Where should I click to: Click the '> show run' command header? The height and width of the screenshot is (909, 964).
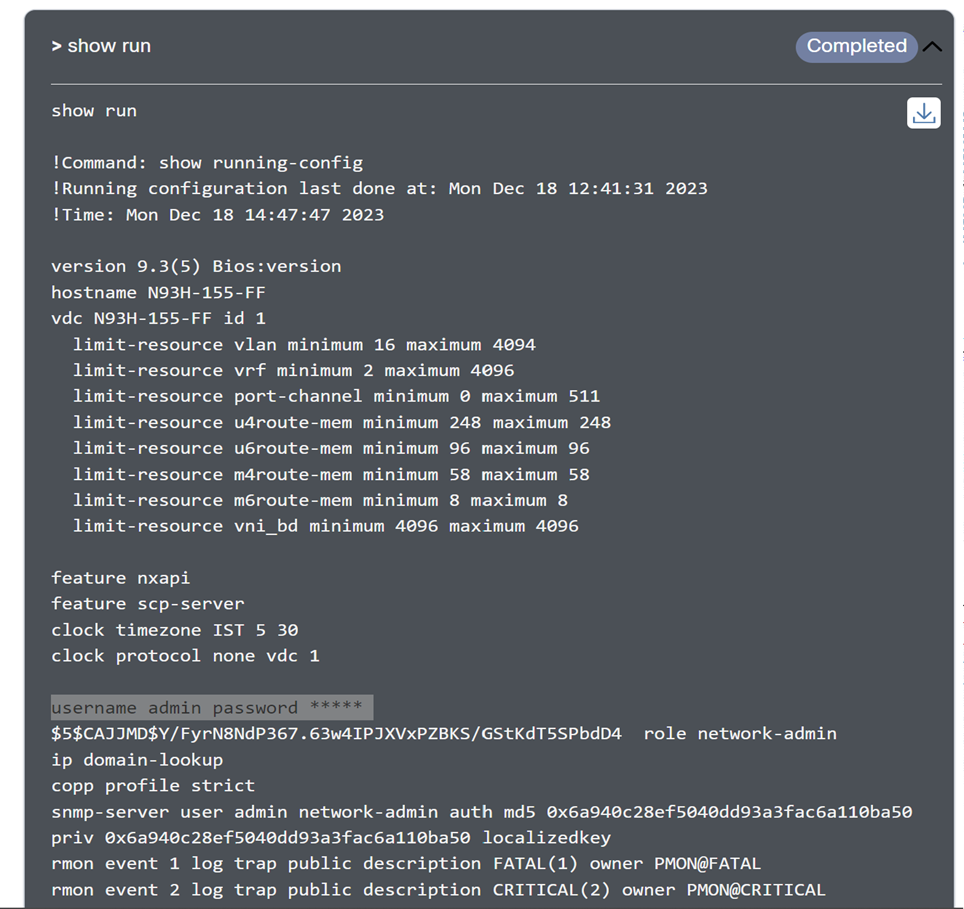tap(101, 46)
